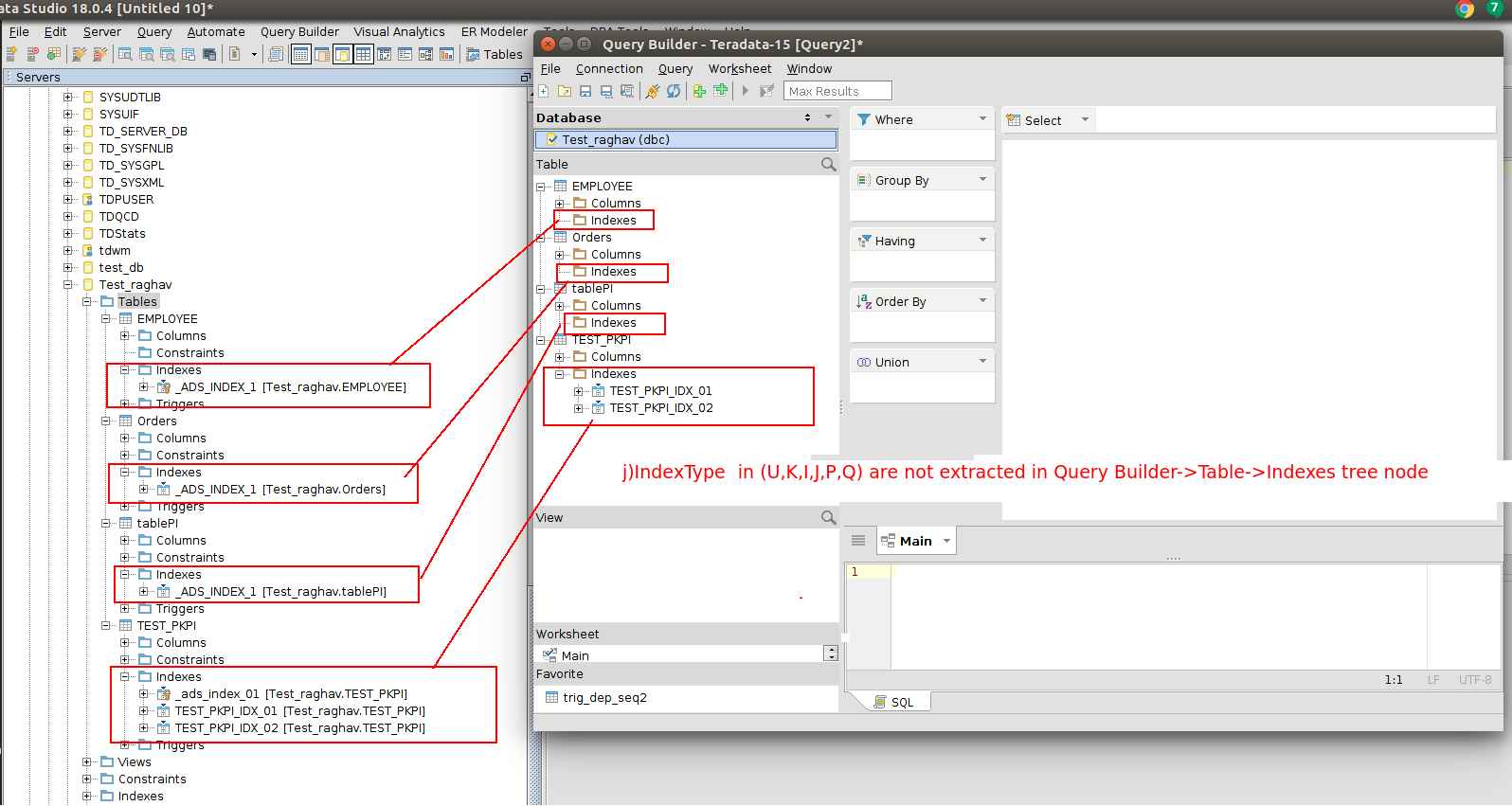The width and height of the screenshot is (1512, 806).
Task: Open the Automate menu
Action: tap(216, 31)
